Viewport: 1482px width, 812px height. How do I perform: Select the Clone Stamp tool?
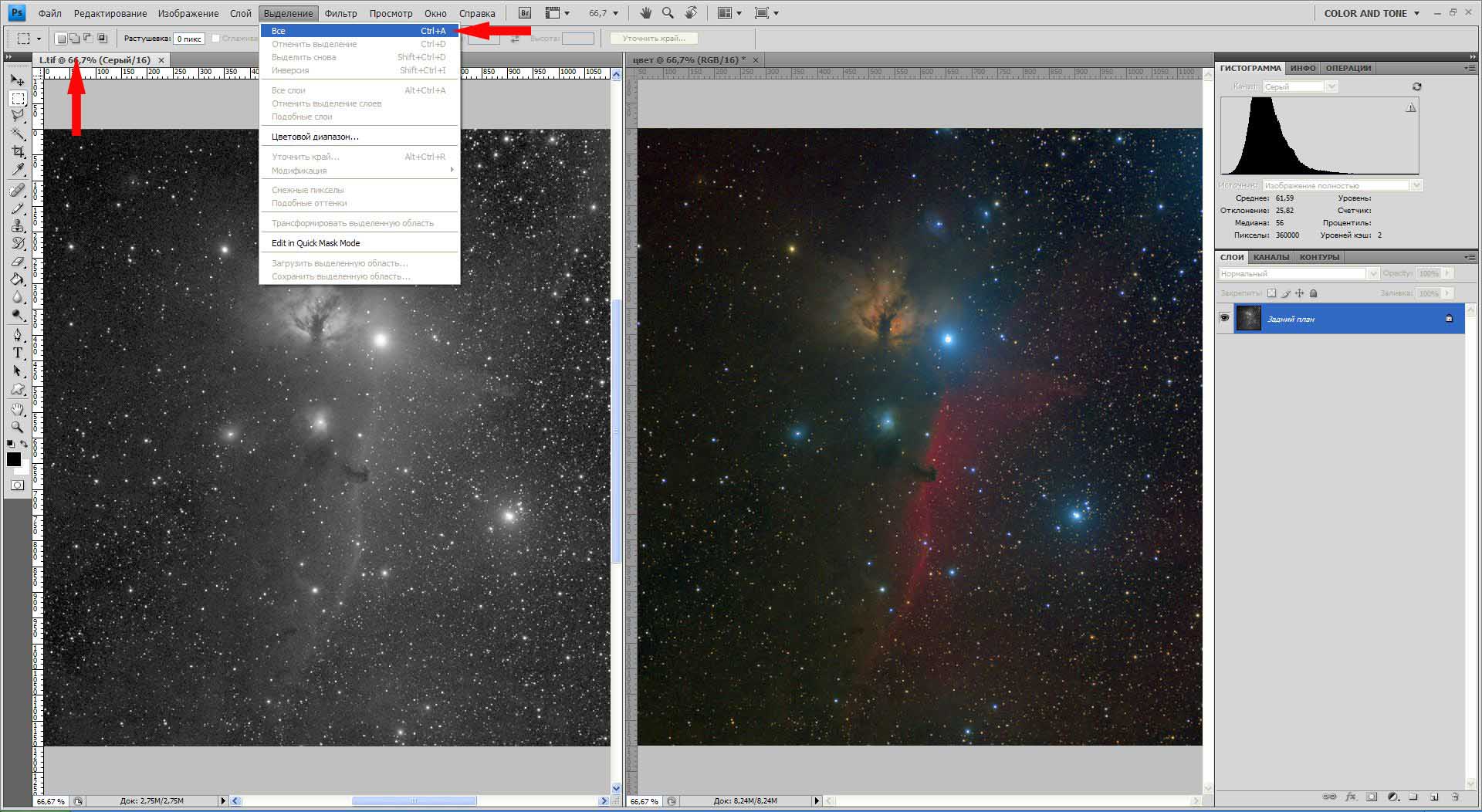(18, 225)
